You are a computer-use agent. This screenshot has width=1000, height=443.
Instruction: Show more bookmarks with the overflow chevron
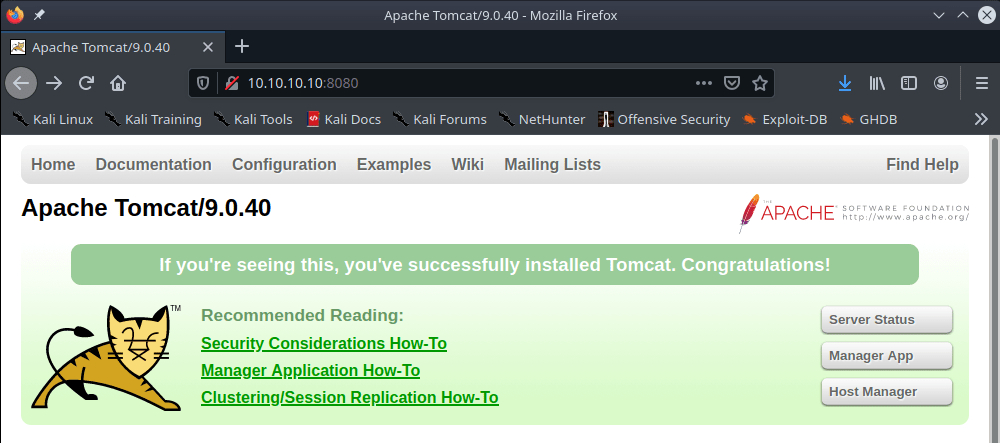(x=981, y=119)
